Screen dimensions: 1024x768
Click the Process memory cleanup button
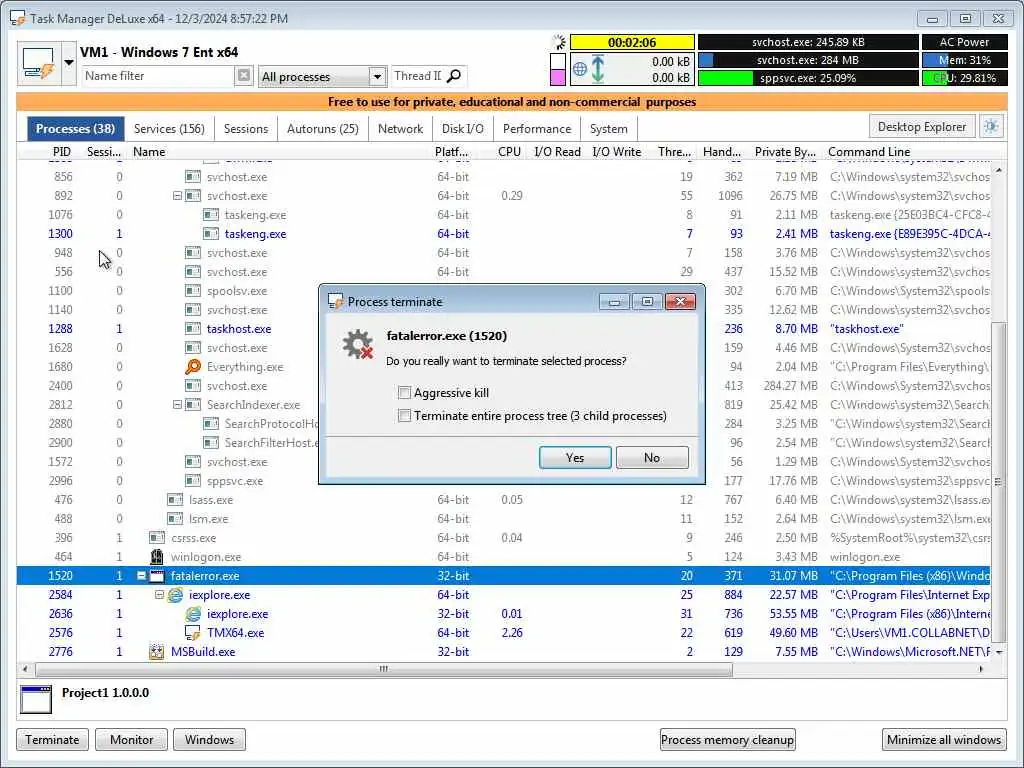pos(728,740)
